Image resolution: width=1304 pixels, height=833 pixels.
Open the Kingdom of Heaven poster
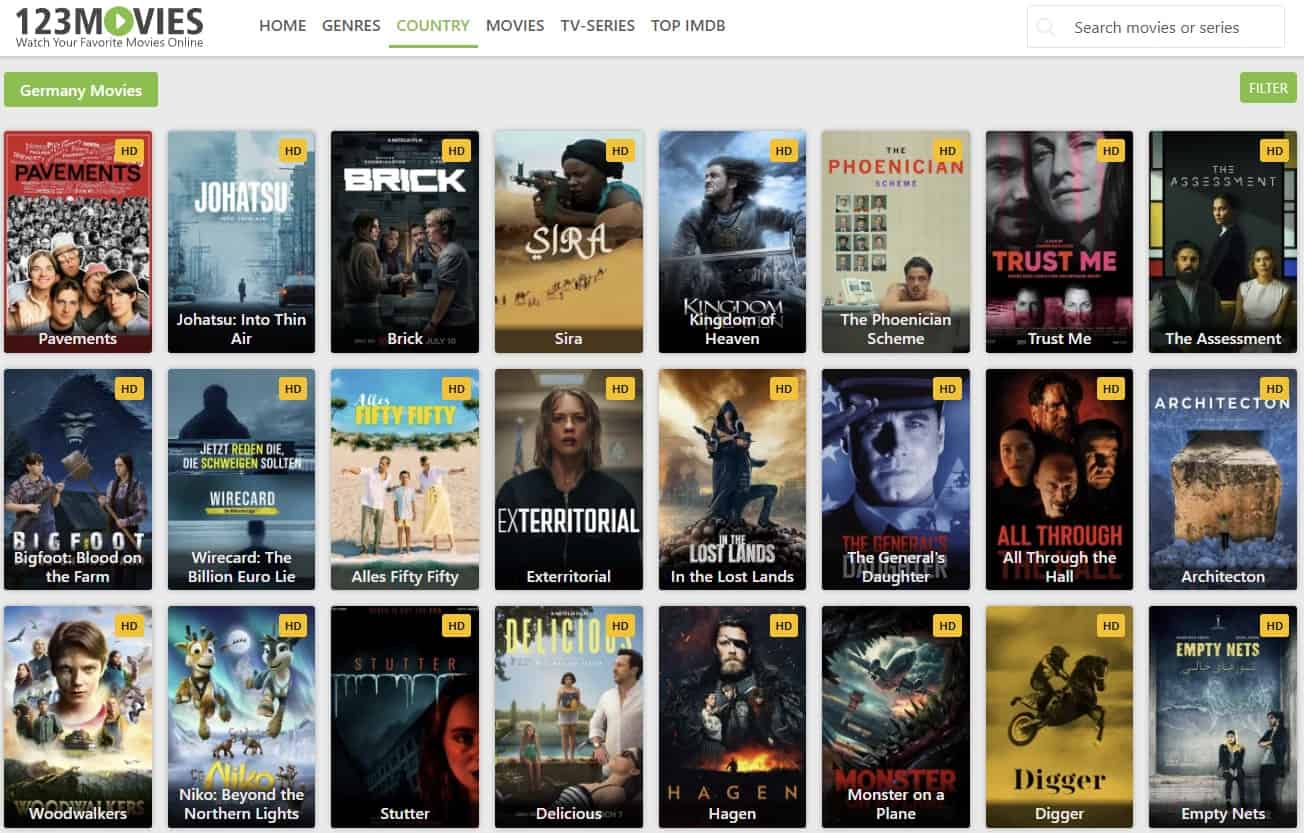[x=732, y=242]
